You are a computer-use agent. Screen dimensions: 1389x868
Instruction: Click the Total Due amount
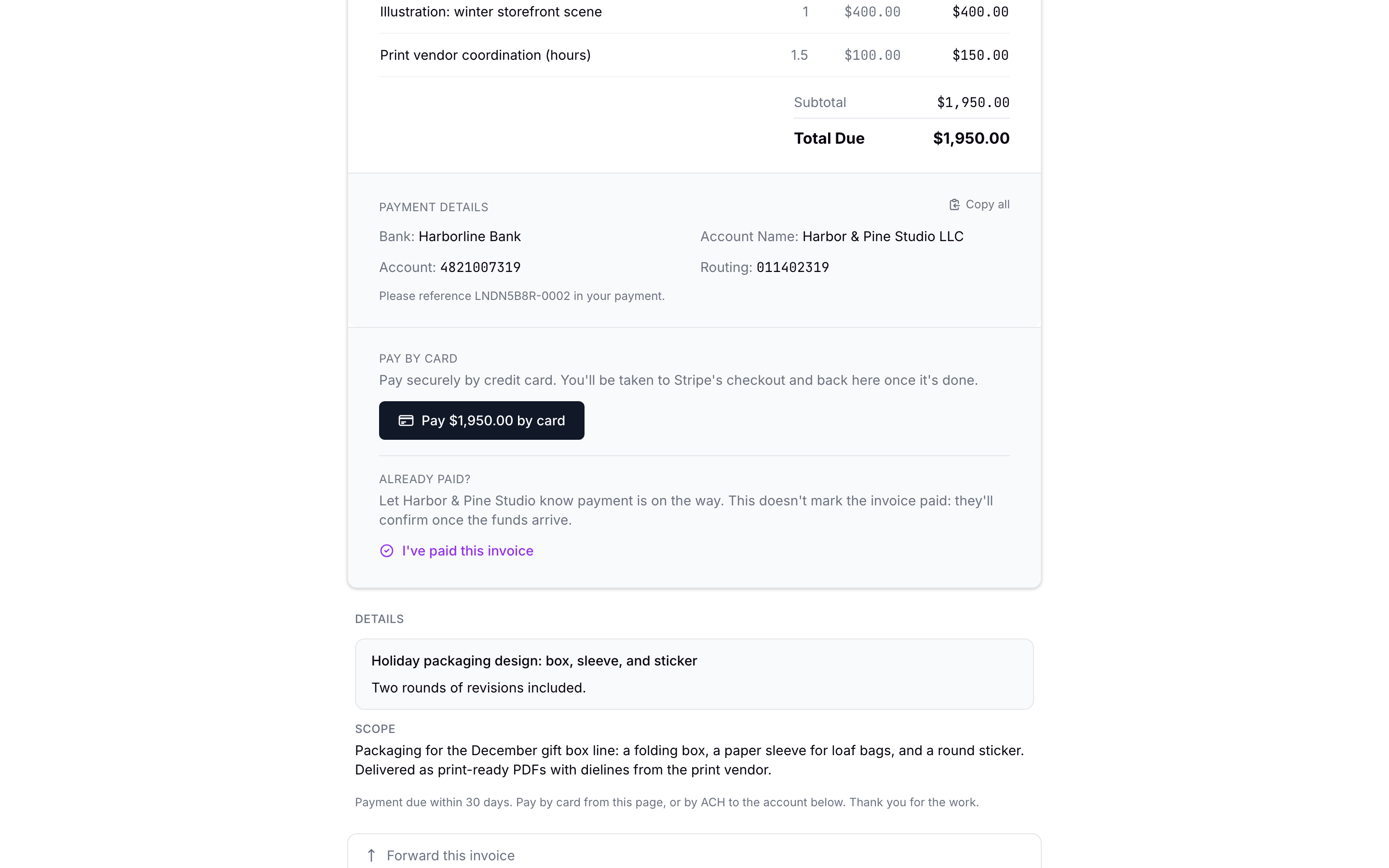point(971,138)
